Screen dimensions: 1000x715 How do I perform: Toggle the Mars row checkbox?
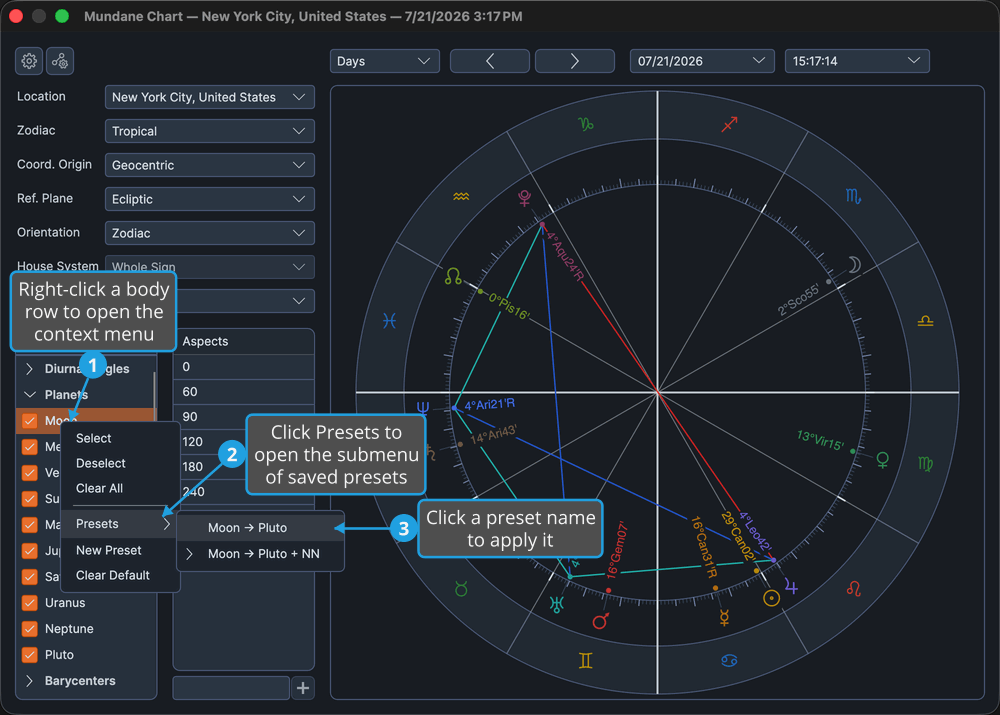pos(29,525)
